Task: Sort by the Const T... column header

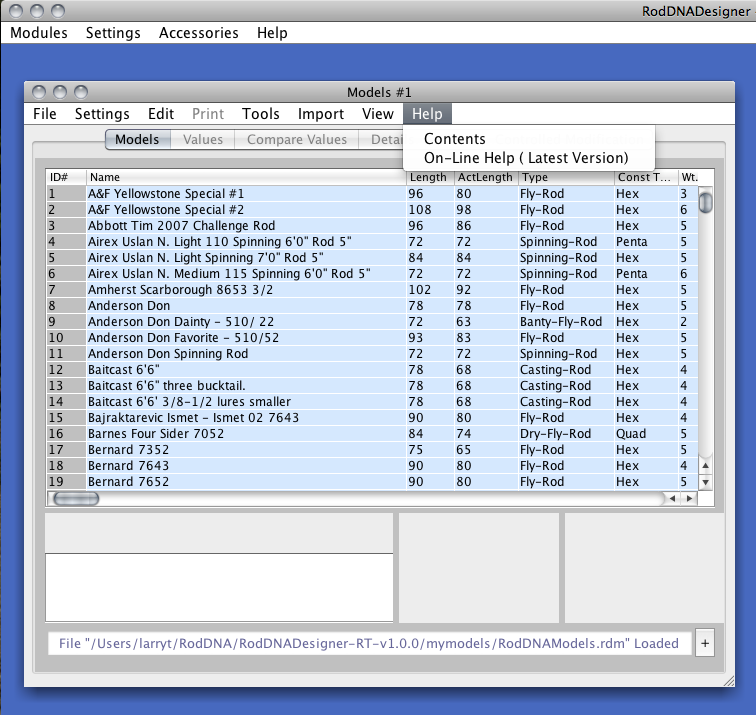Action: click(646, 177)
